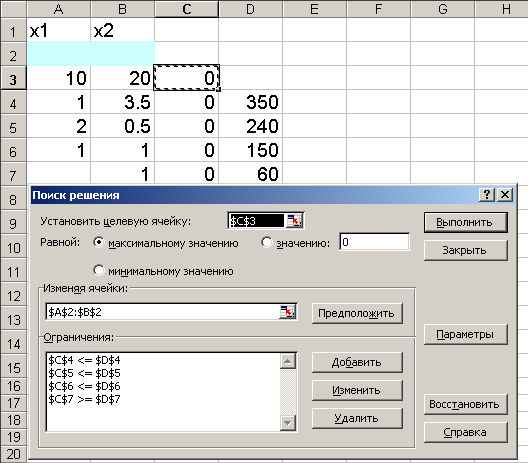Screen dimensions: 528x463
Task: Open Параметры options
Action: click(465, 334)
